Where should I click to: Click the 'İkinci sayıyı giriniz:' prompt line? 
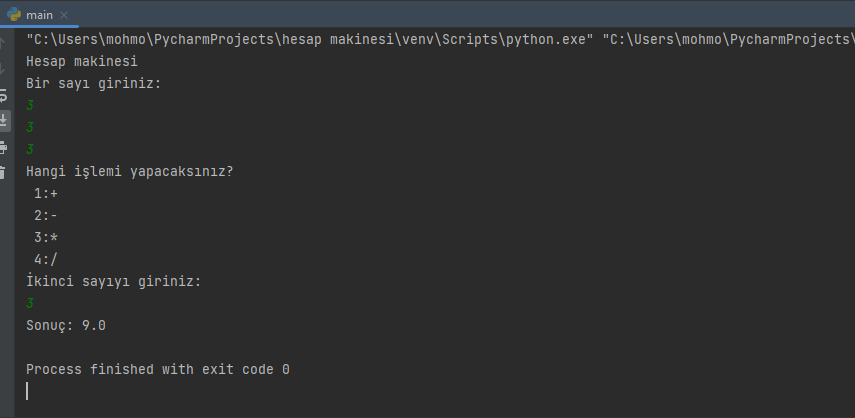click(x=113, y=281)
